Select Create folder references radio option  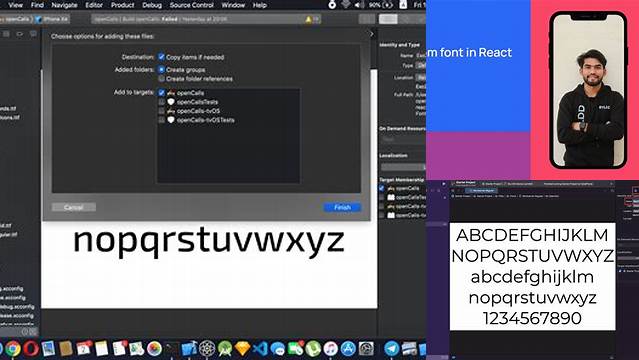click(161, 79)
